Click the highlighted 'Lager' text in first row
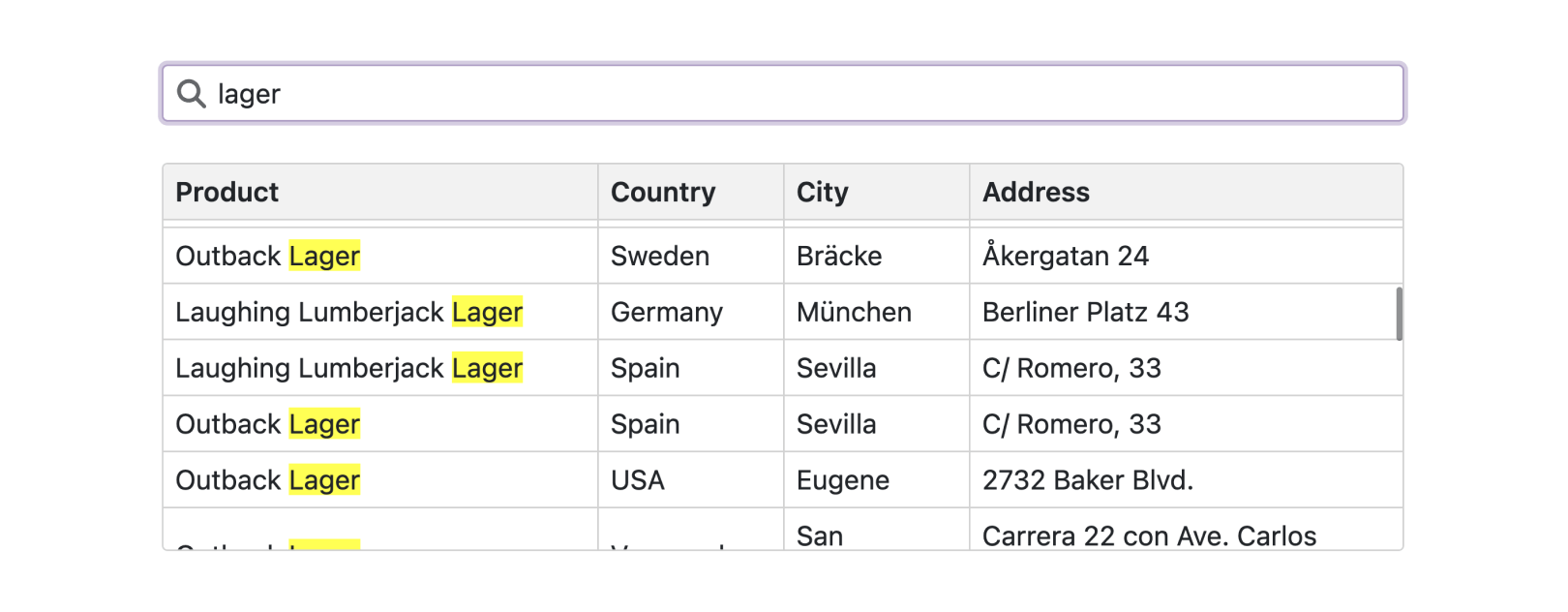 325,256
